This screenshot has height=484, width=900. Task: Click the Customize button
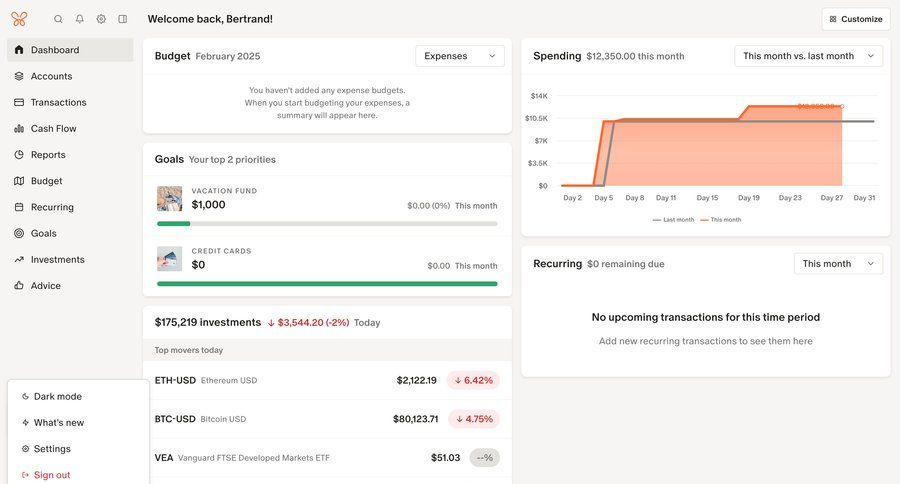pyautogui.click(x=856, y=19)
